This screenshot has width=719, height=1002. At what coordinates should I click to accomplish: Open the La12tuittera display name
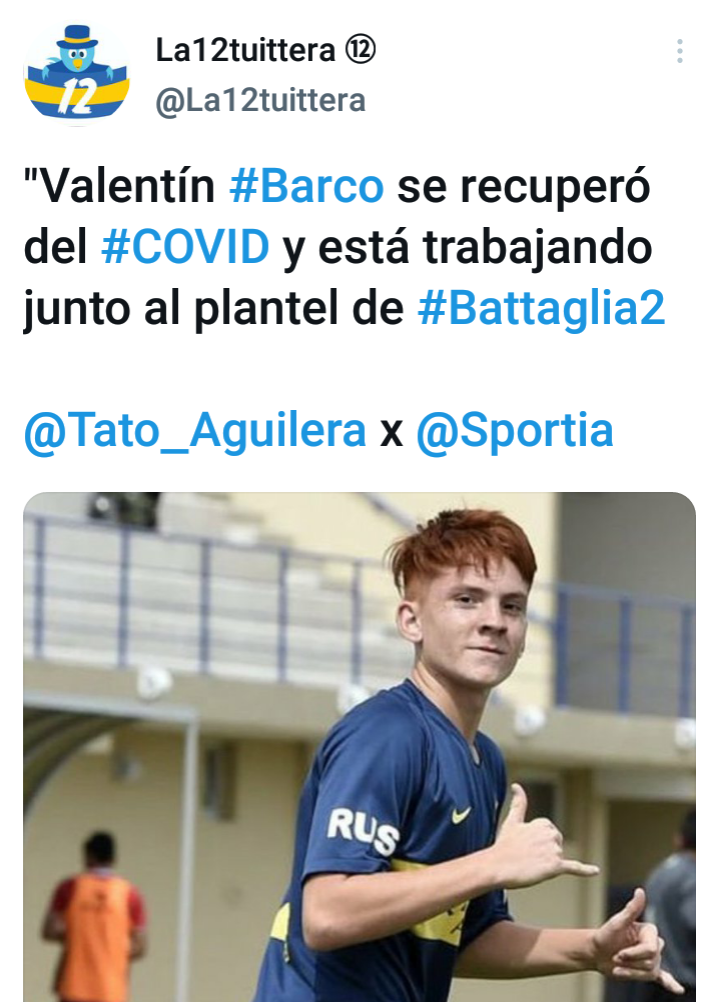point(245,50)
